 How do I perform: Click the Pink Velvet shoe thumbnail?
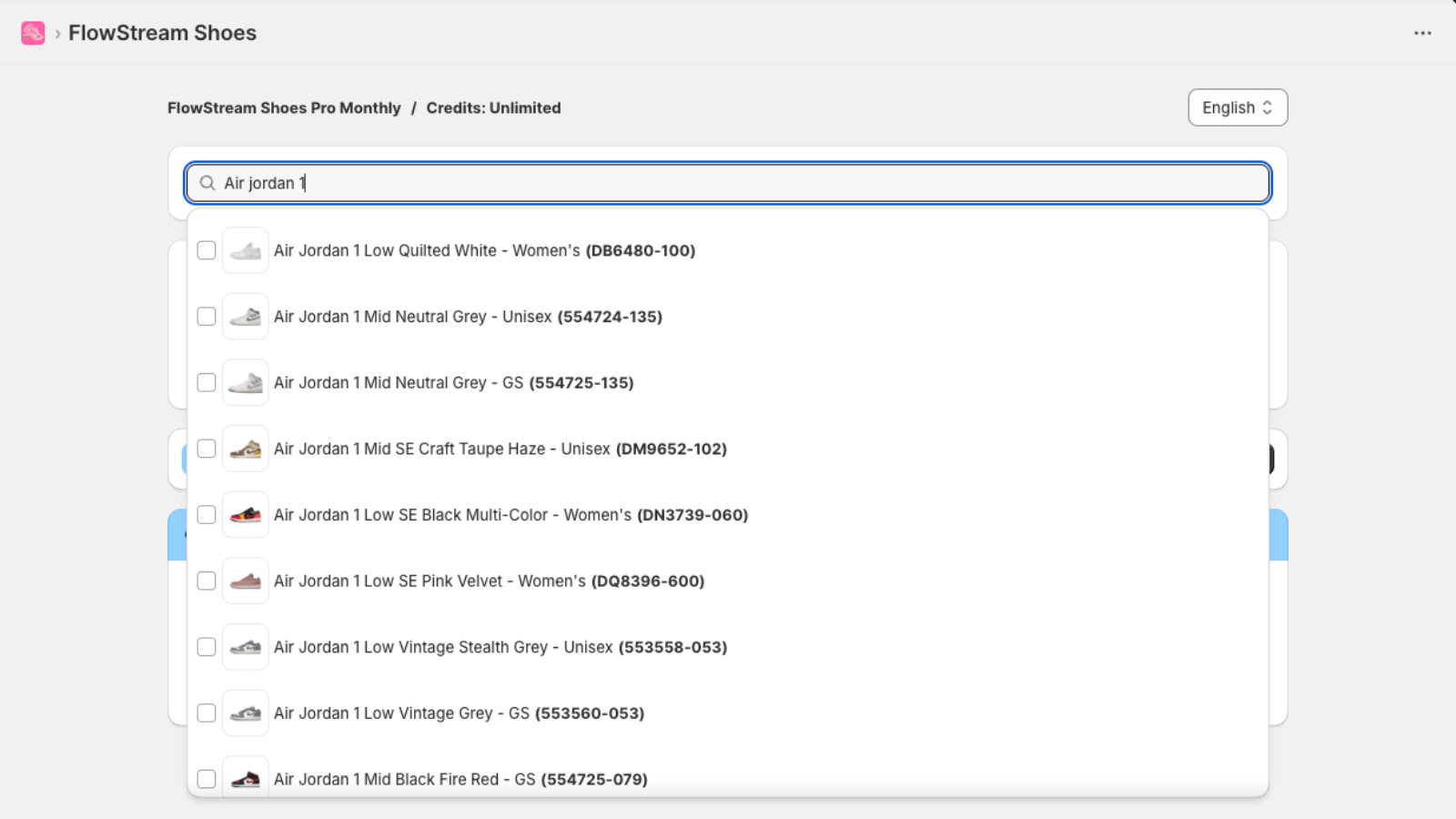point(246,581)
